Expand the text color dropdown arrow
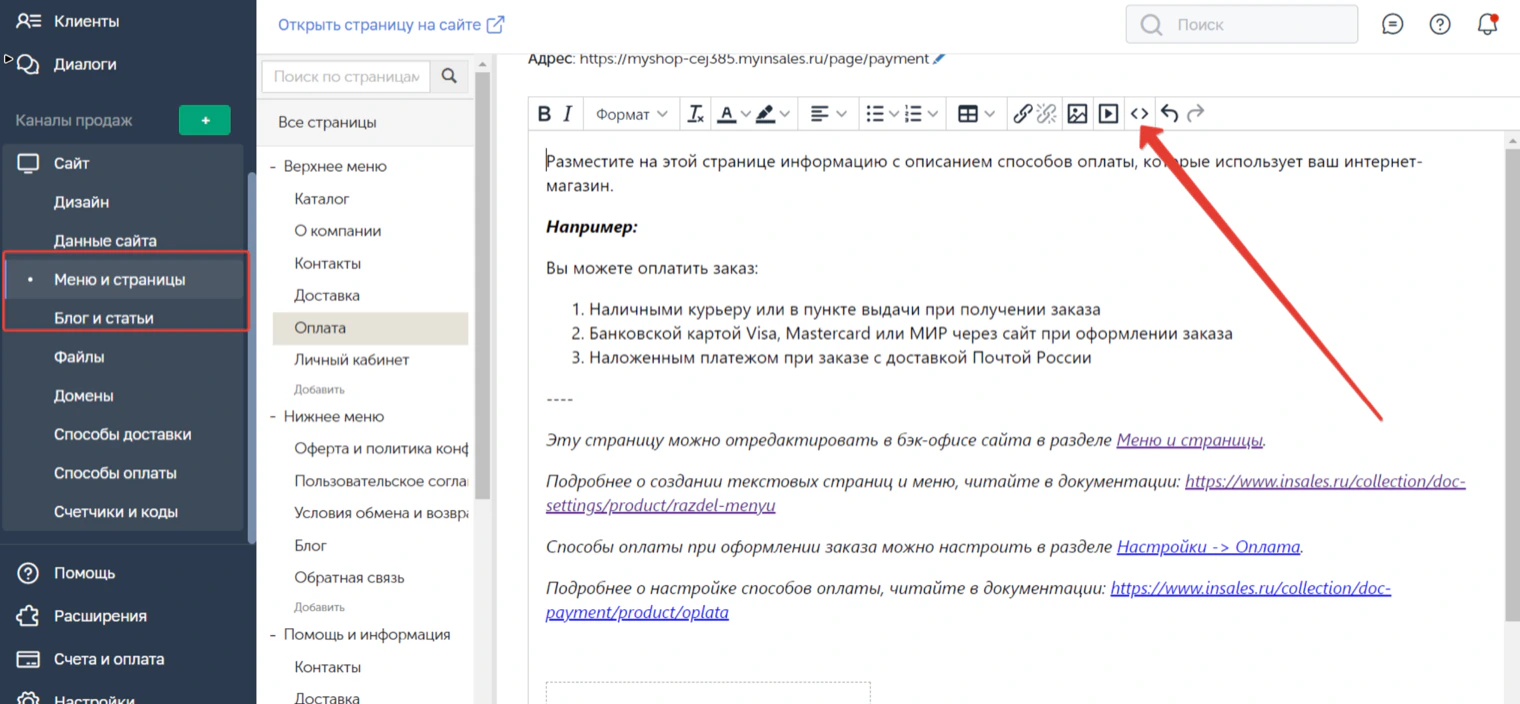 747,114
